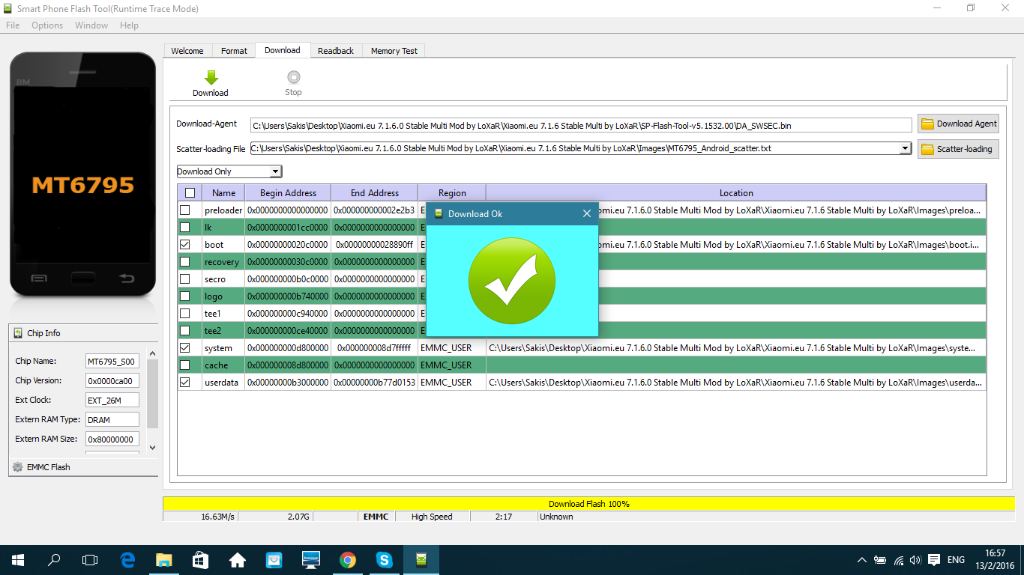Open the Options menu
The height and width of the screenshot is (575, 1024).
(x=47, y=25)
